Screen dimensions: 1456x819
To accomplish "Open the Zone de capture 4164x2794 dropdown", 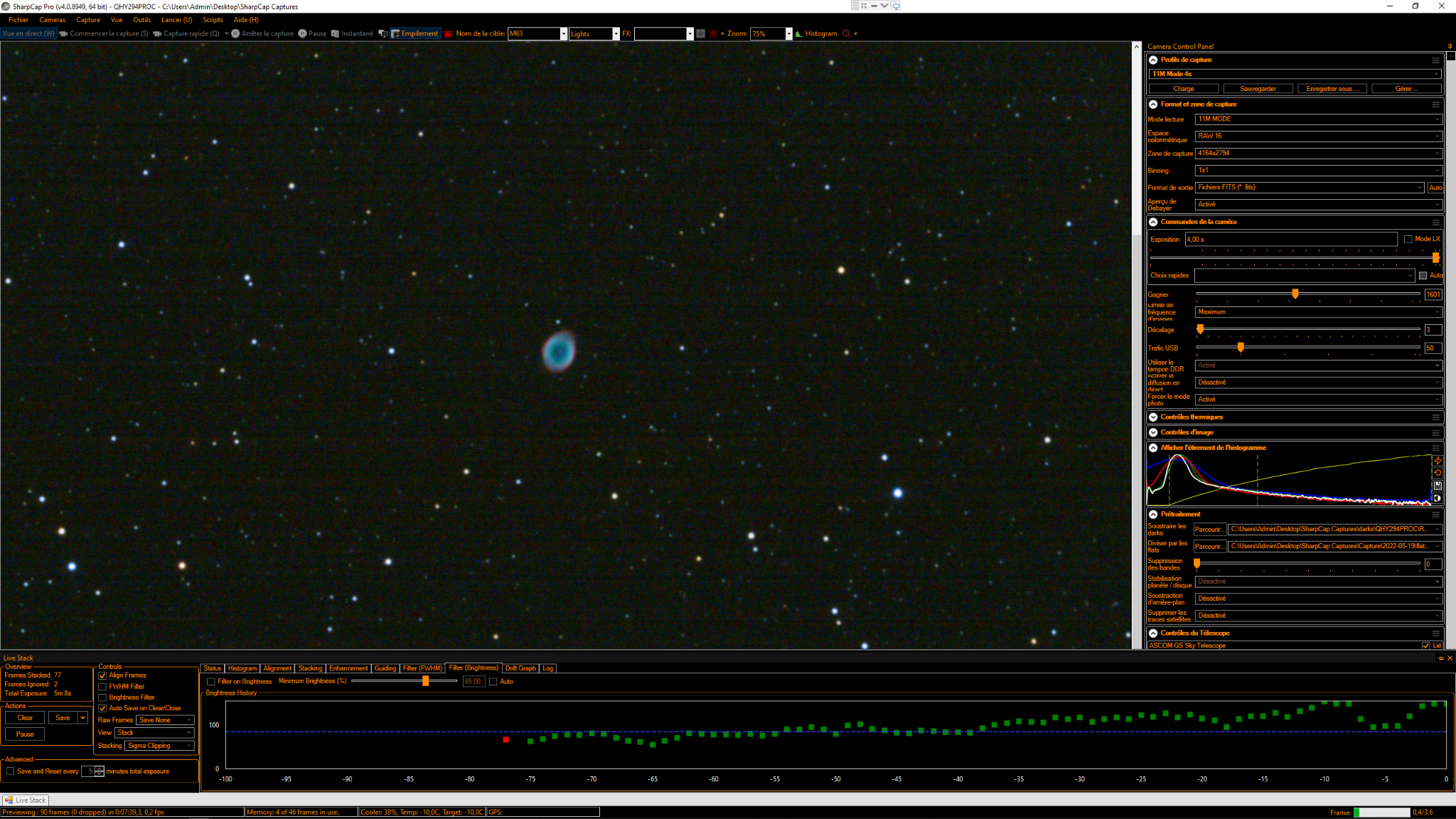I will tap(1319, 154).
